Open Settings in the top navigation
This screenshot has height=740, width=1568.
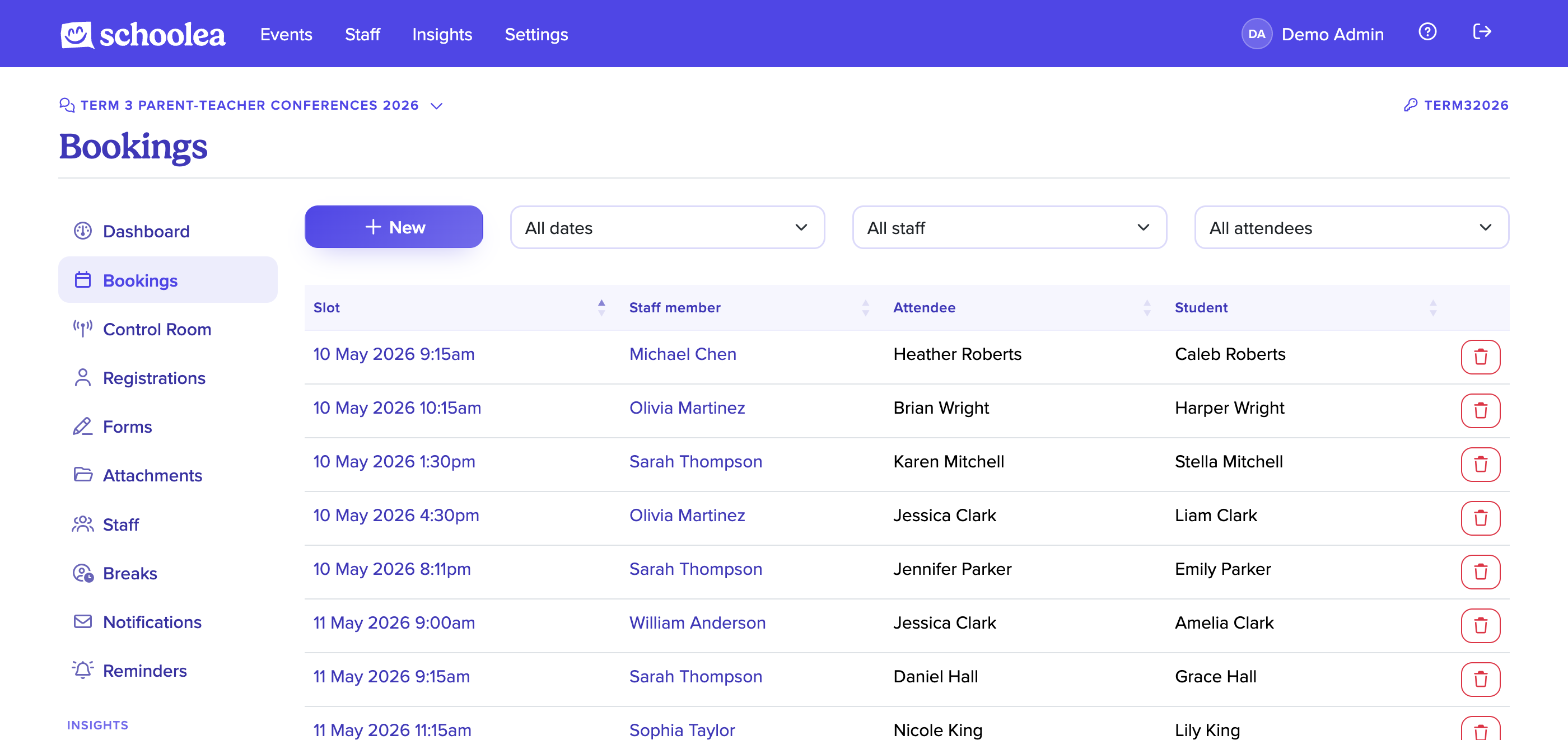pyautogui.click(x=536, y=35)
